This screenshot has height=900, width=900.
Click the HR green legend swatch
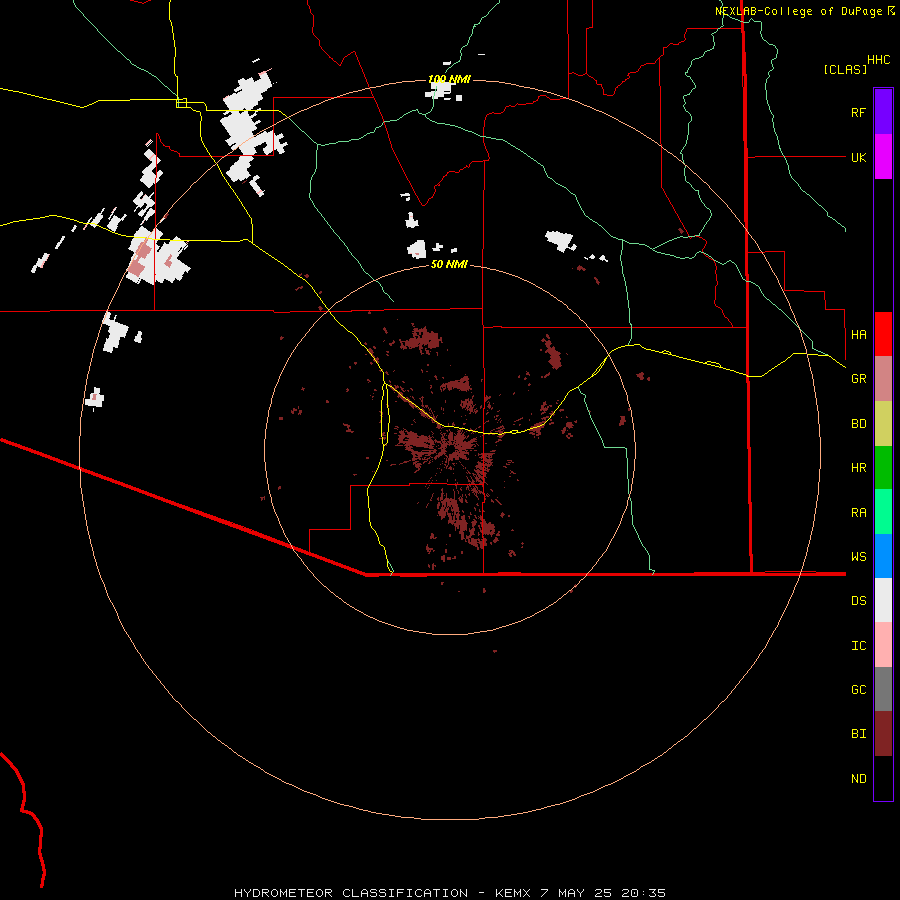click(883, 468)
